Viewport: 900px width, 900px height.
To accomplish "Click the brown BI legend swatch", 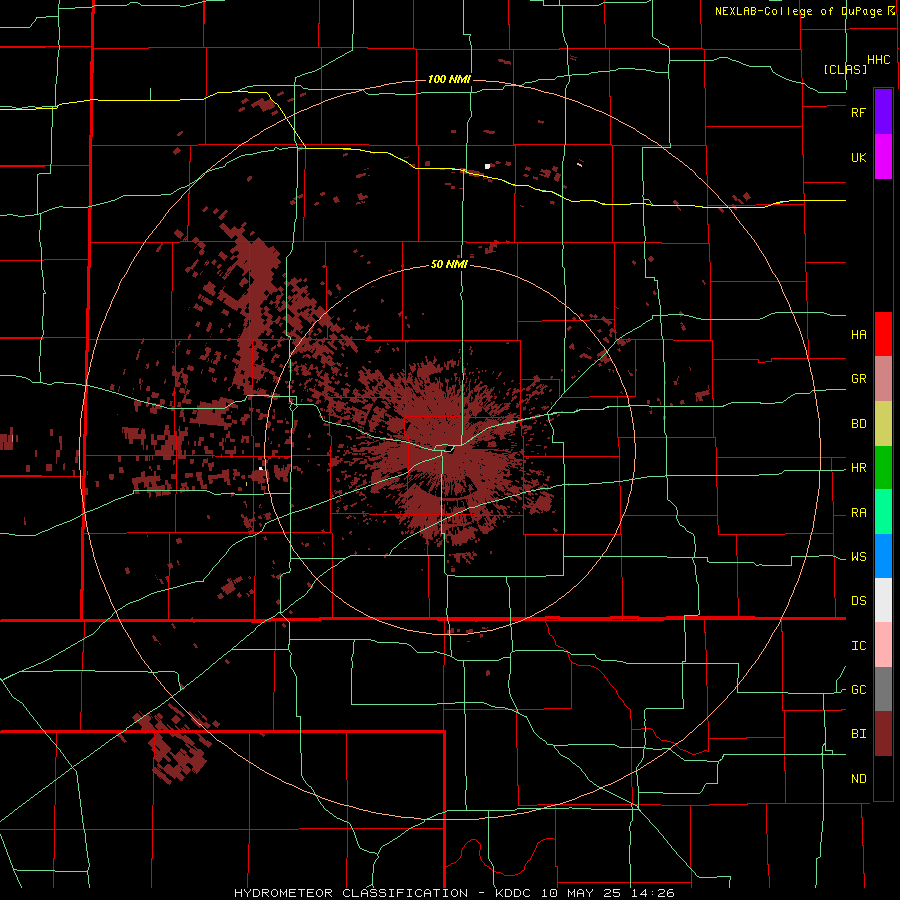I will point(883,734).
